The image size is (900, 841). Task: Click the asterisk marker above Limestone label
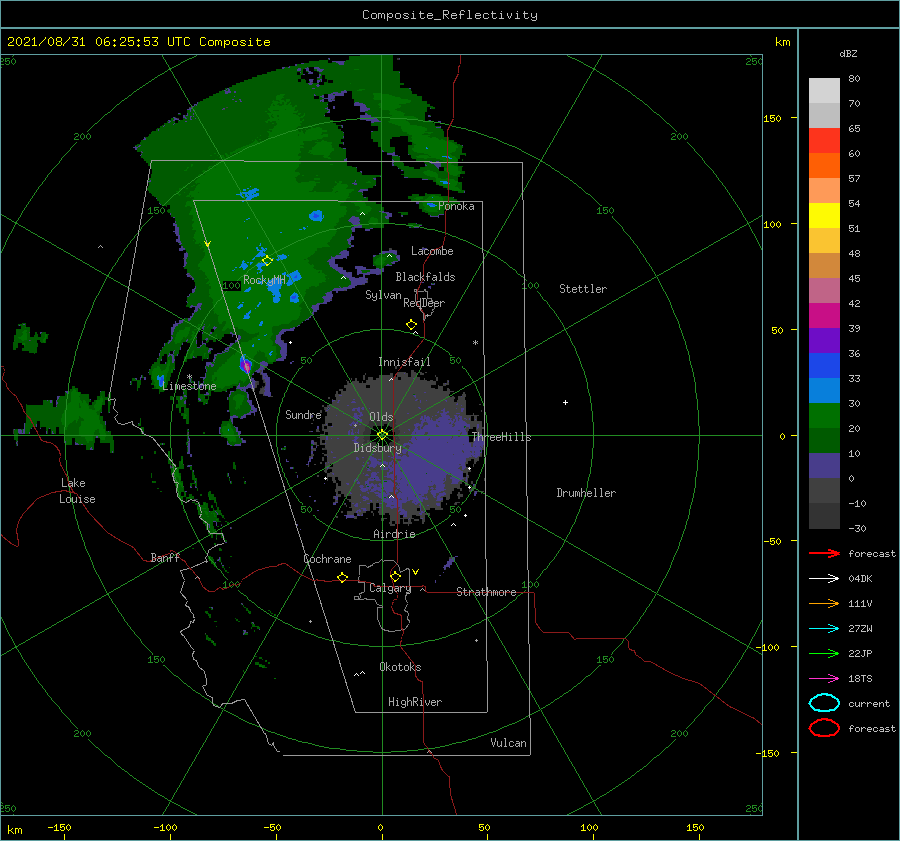click(189, 377)
